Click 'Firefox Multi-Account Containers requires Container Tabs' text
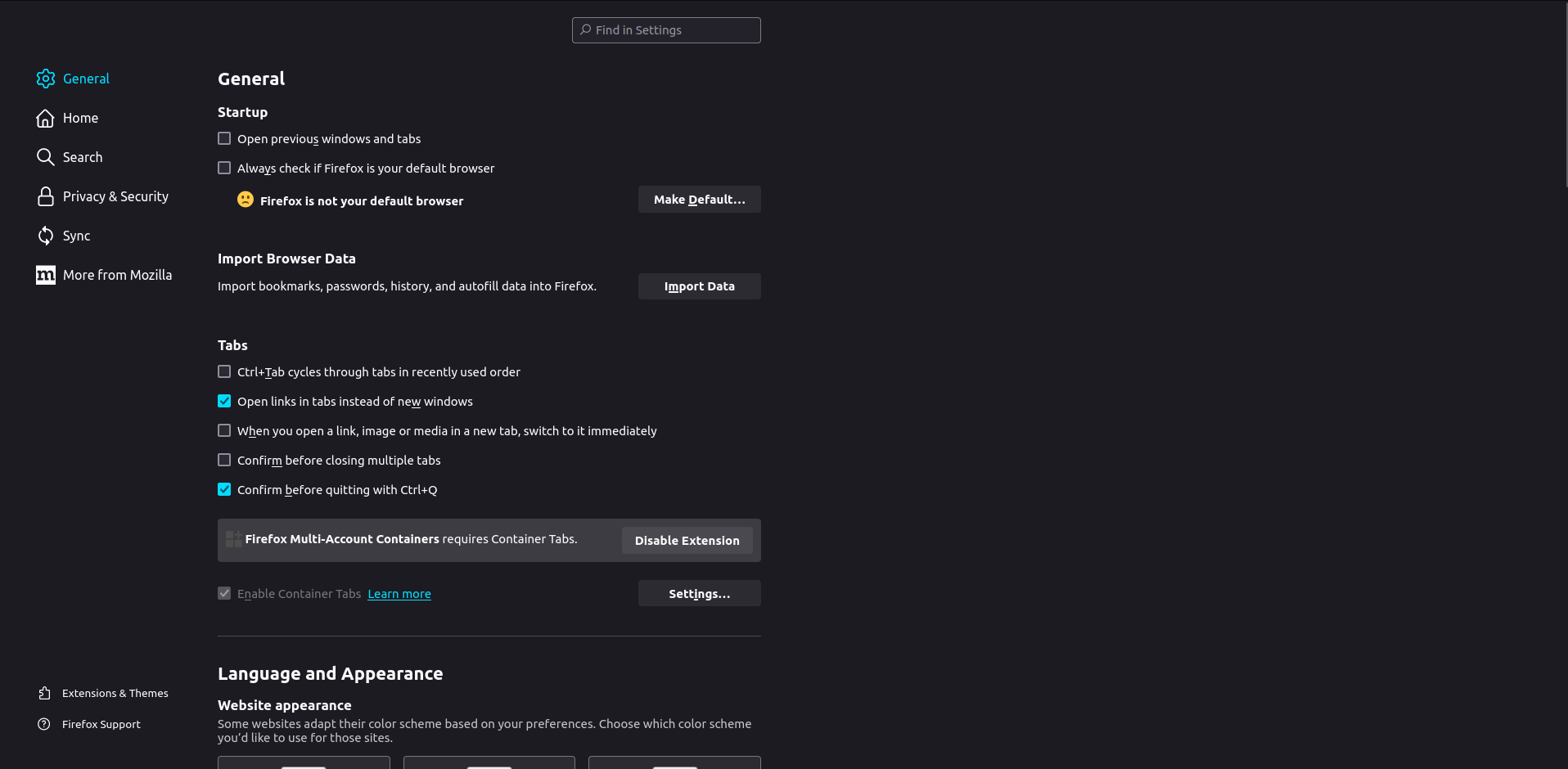 (411, 539)
